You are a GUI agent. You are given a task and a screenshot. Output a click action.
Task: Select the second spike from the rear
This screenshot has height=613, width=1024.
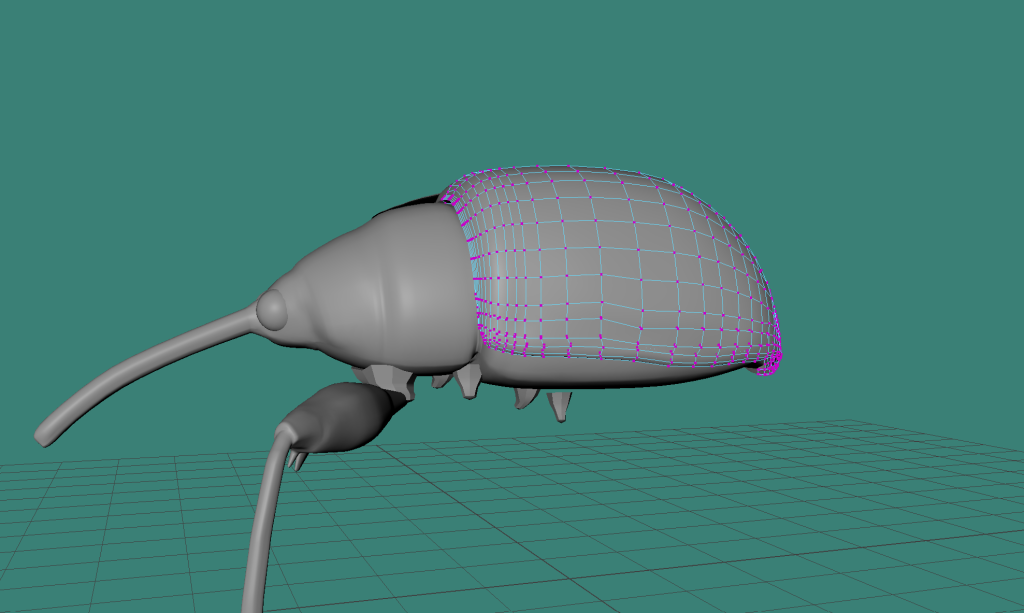pos(525,397)
